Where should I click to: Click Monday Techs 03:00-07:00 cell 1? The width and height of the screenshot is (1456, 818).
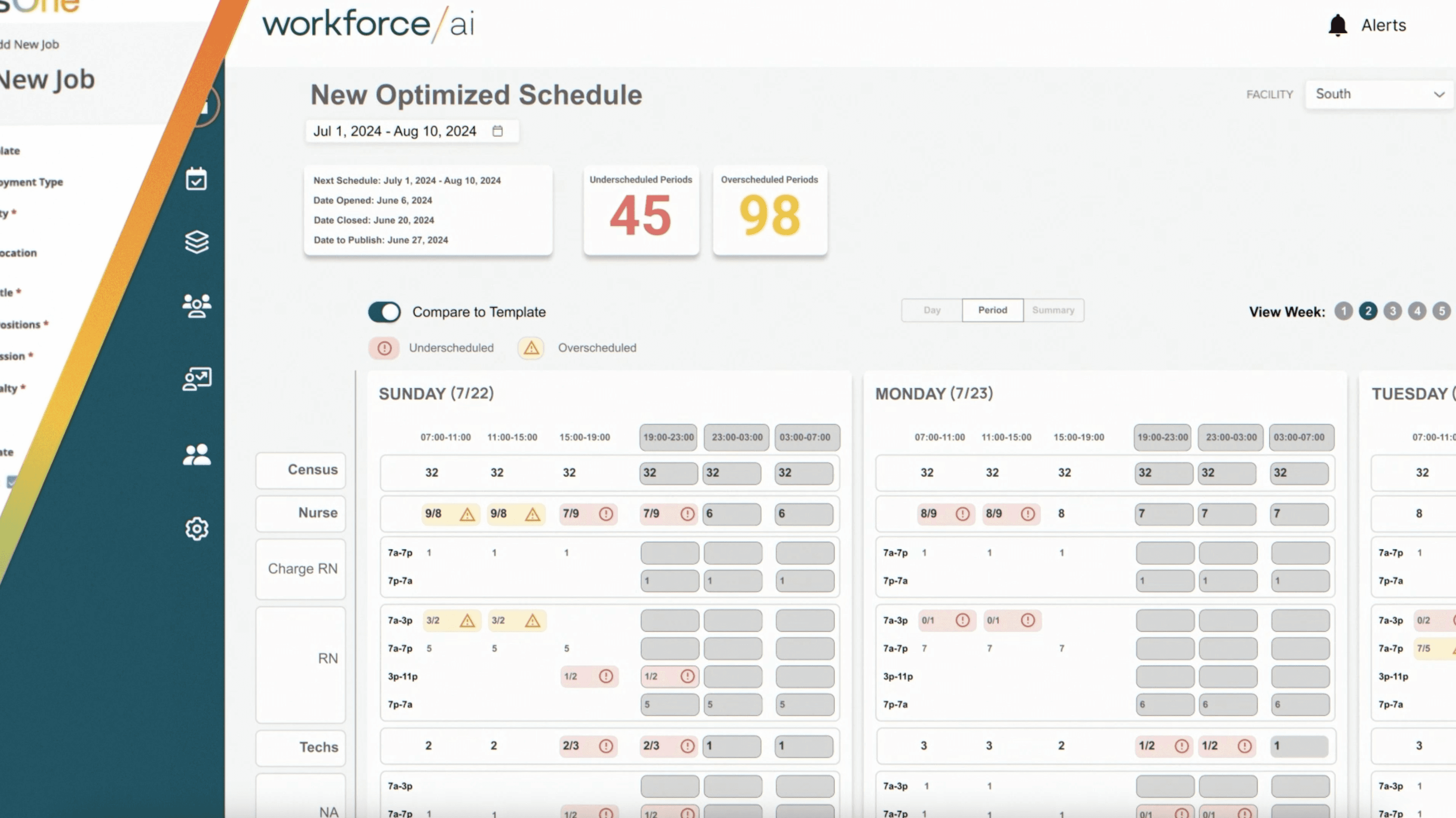(x=1299, y=747)
